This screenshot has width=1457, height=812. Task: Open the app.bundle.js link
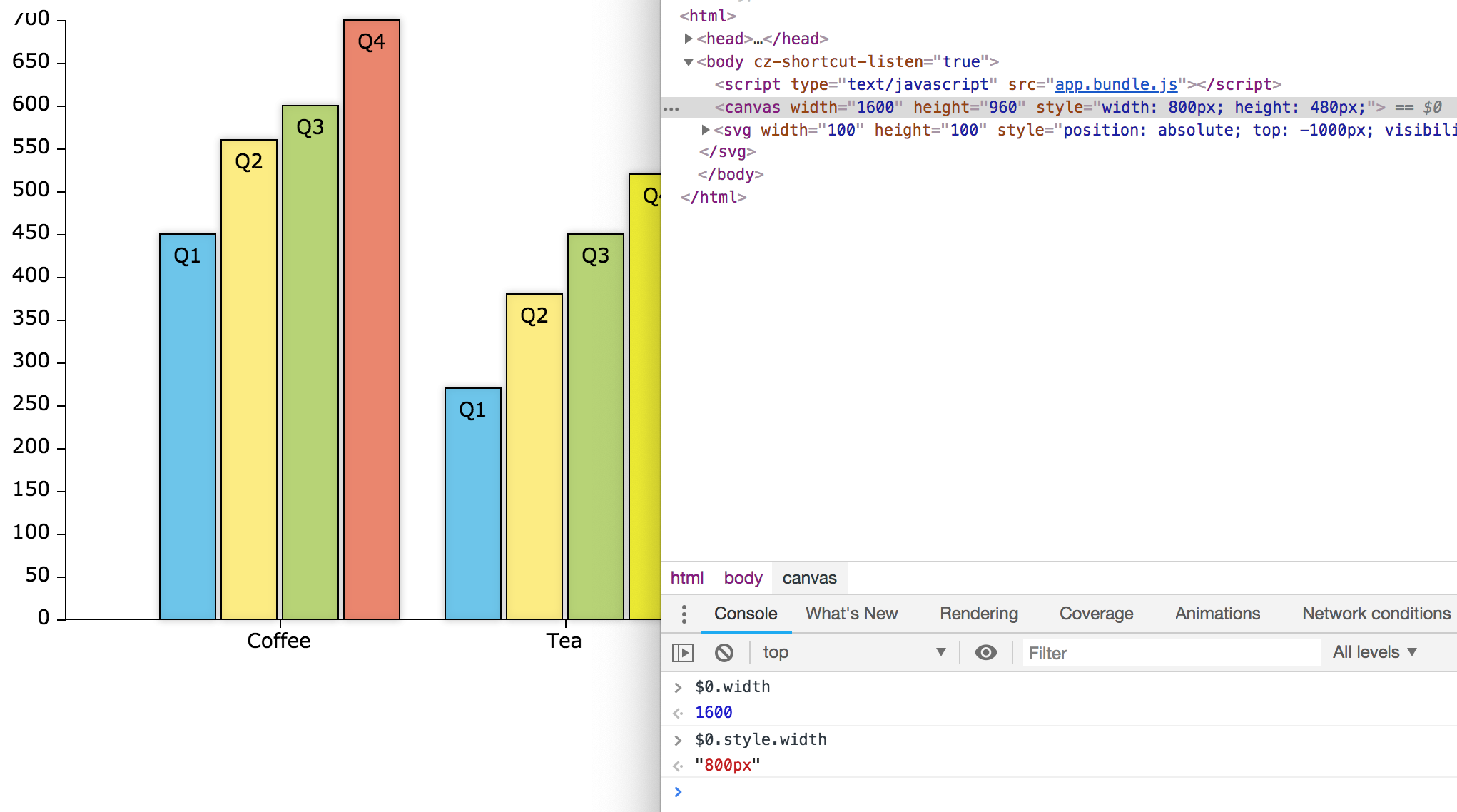click(x=1116, y=84)
